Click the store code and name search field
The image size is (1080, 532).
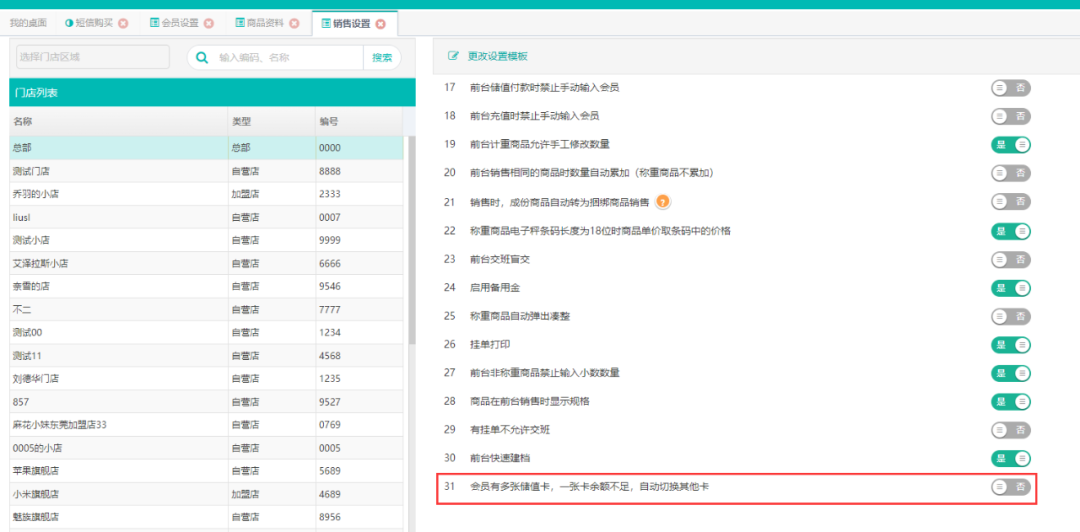(x=285, y=58)
